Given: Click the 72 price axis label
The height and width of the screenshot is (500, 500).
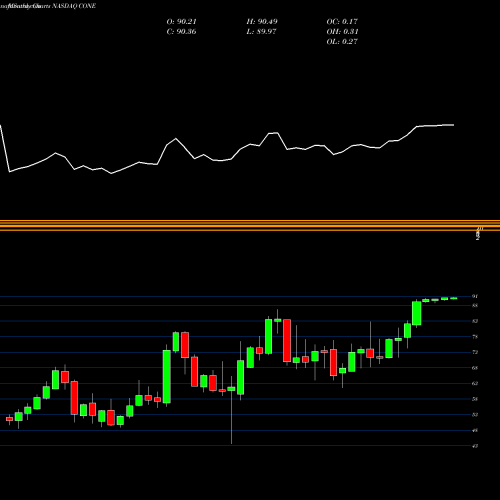Looking at the screenshot, I should click(x=475, y=352).
